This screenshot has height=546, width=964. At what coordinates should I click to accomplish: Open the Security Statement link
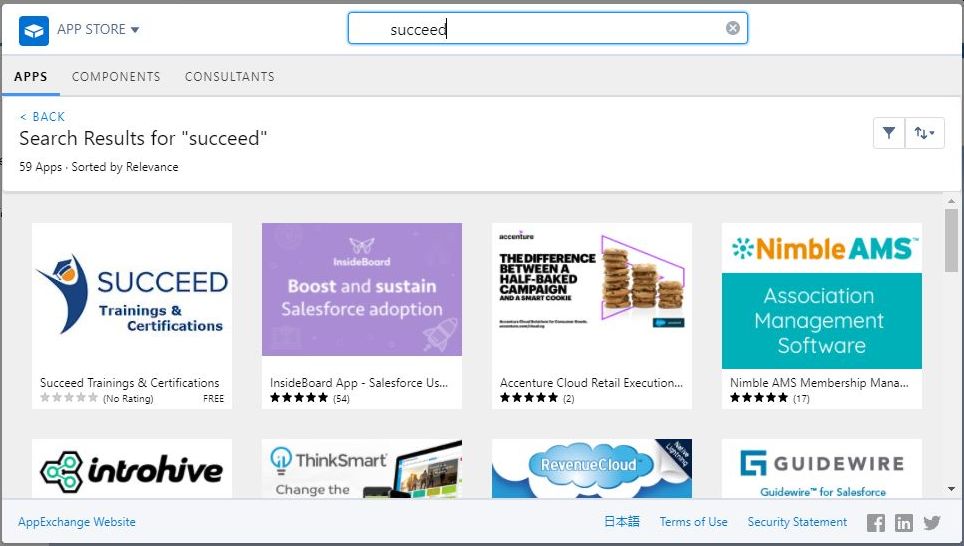pyautogui.click(x=797, y=522)
